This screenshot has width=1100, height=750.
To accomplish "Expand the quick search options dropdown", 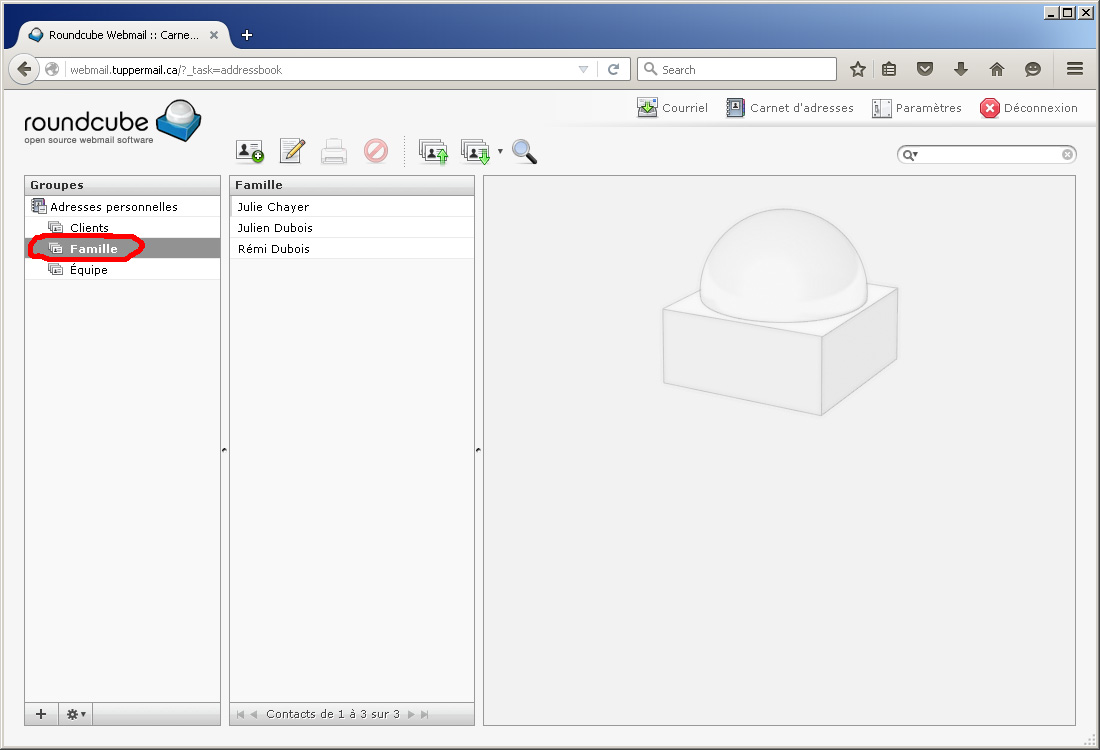I will pyautogui.click(x=910, y=155).
